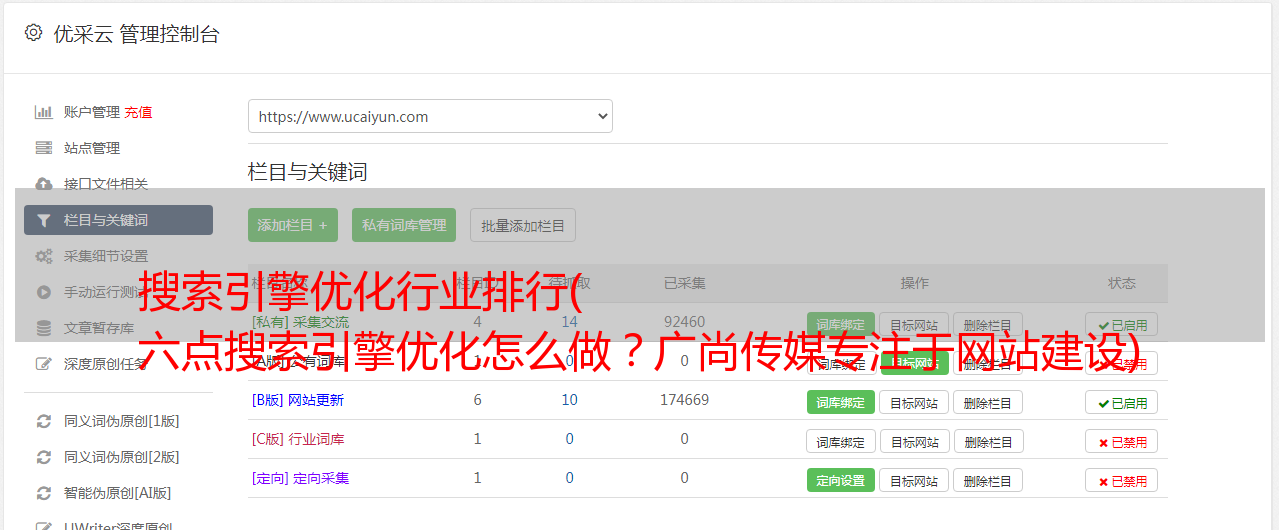The image size is (1279, 530).
Task: Click 词库绑定 for the 行业词库 row
Action: 841,442
